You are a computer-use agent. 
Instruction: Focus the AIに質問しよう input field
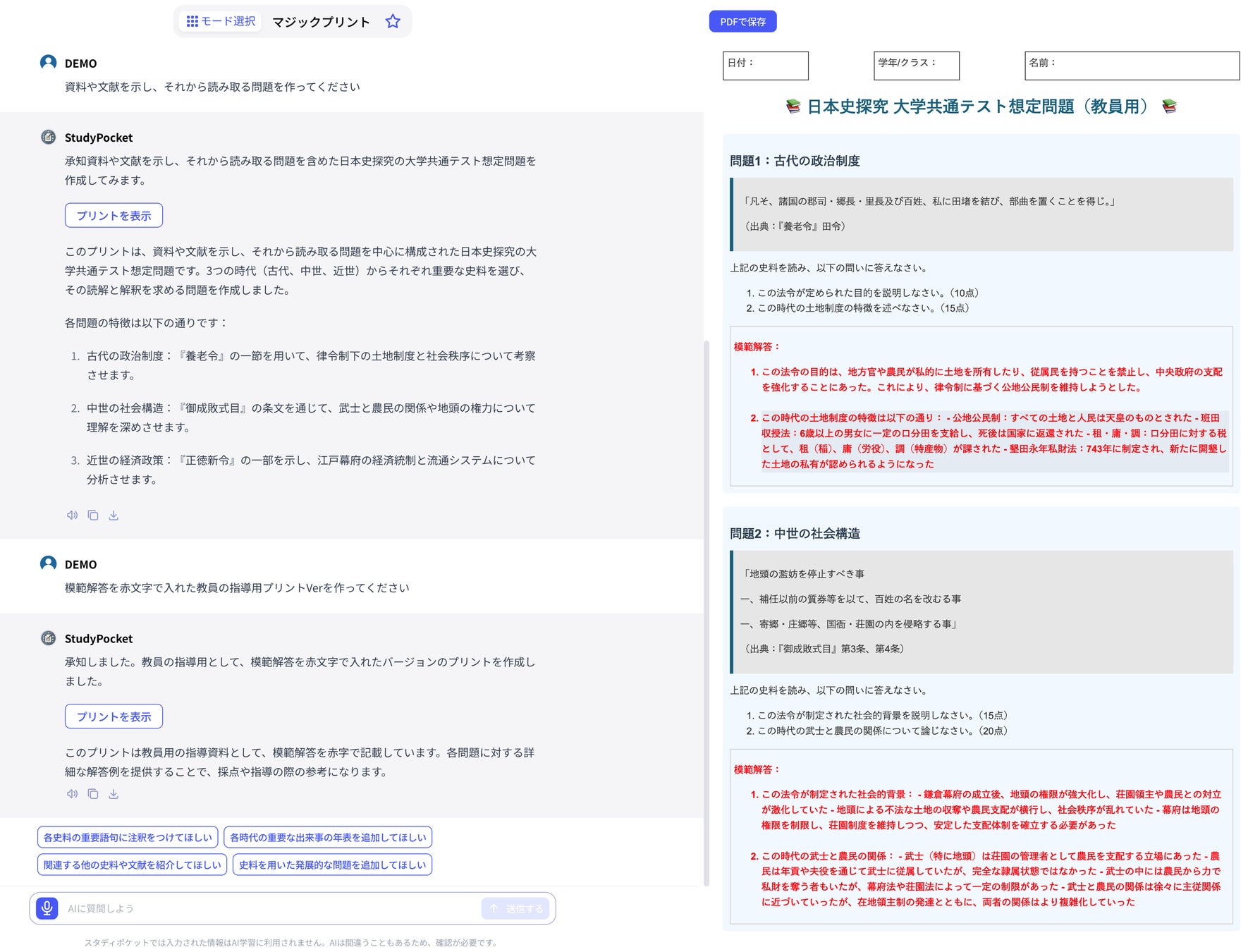click(271, 908)
